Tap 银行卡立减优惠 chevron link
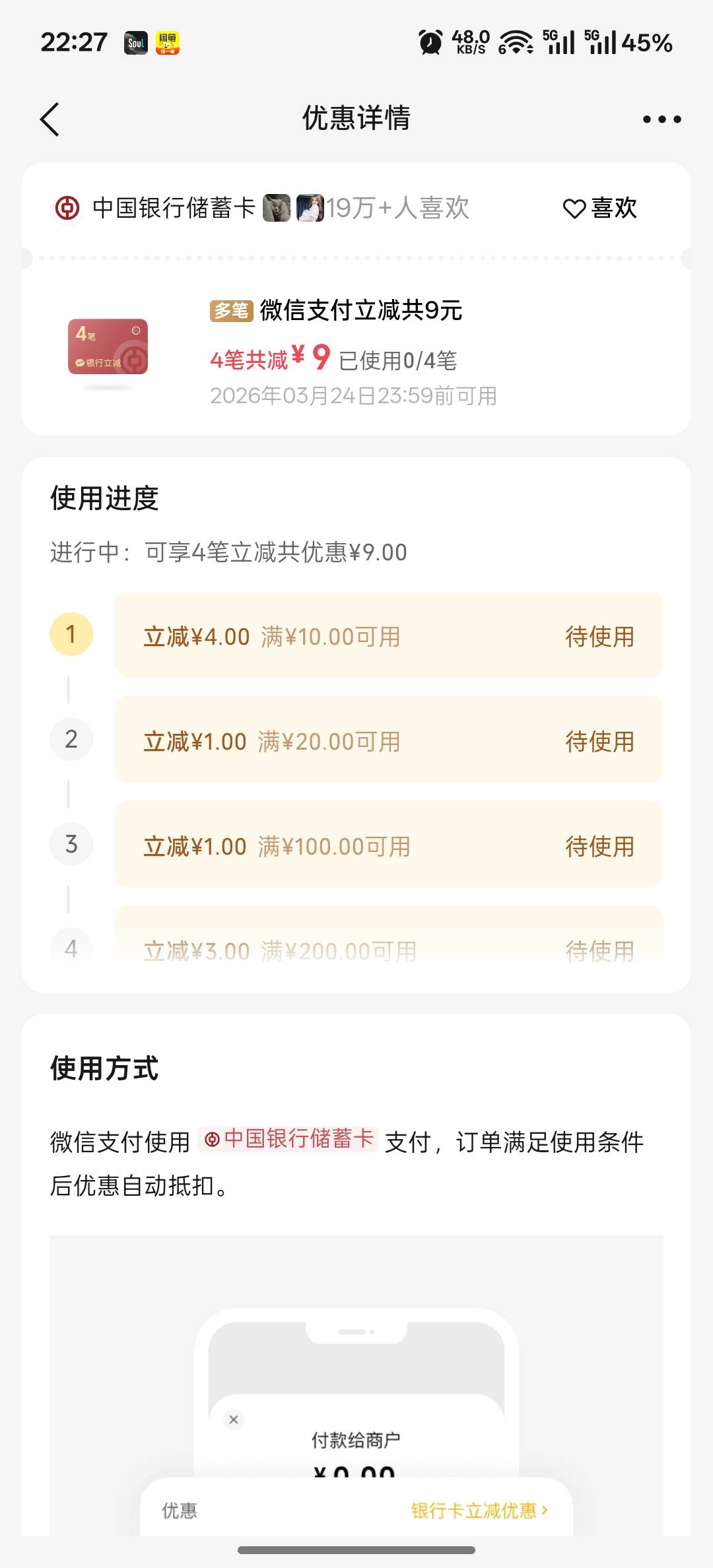 (x=479, y=1511)
